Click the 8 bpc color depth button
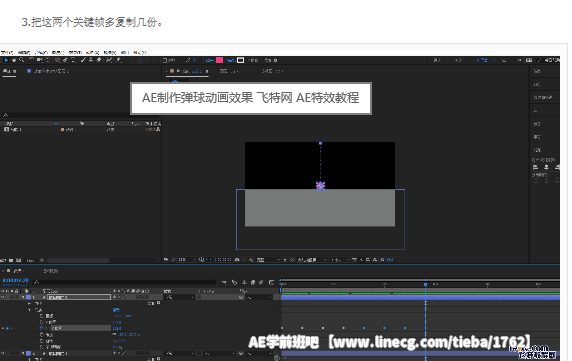 30,260
